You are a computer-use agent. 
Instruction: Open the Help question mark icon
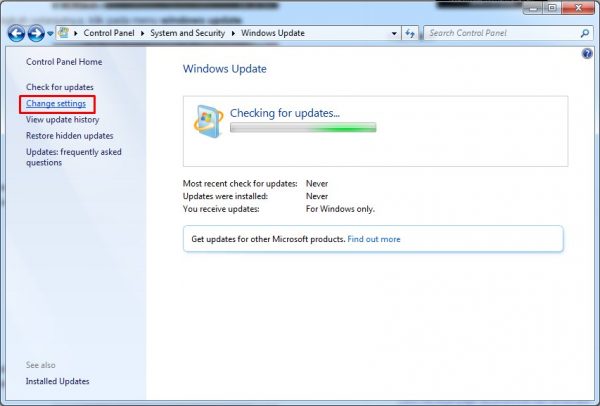tap(587, 54)
